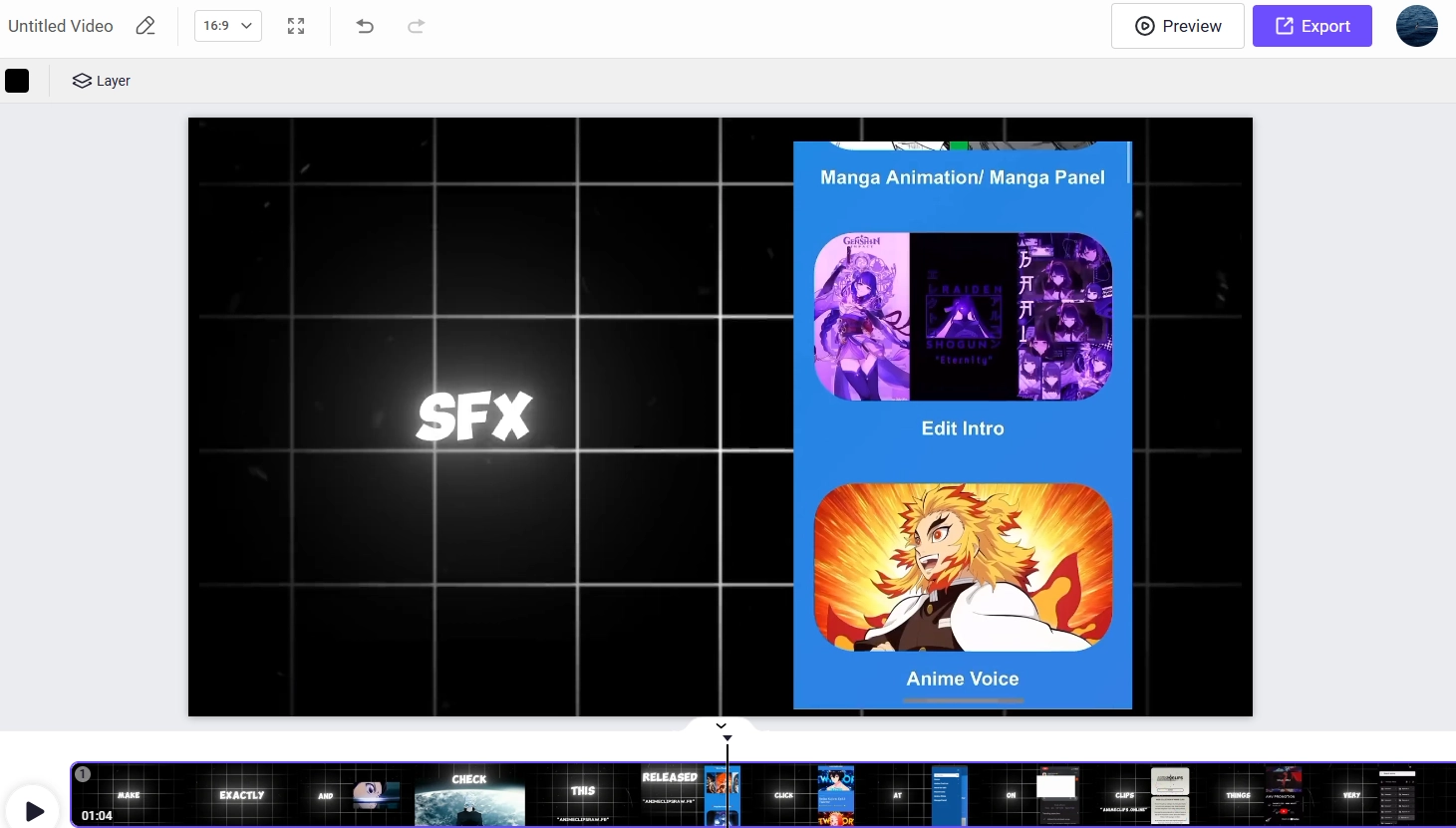The image size is (1456, 828).
Task: Open the video Preview
Action: [x=1177, y=26]
